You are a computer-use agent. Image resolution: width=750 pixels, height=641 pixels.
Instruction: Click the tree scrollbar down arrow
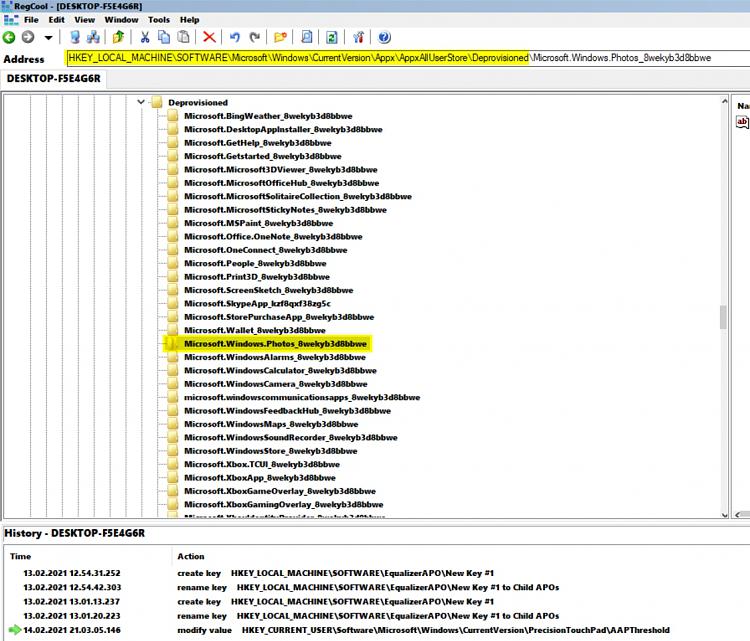(724, 515)
